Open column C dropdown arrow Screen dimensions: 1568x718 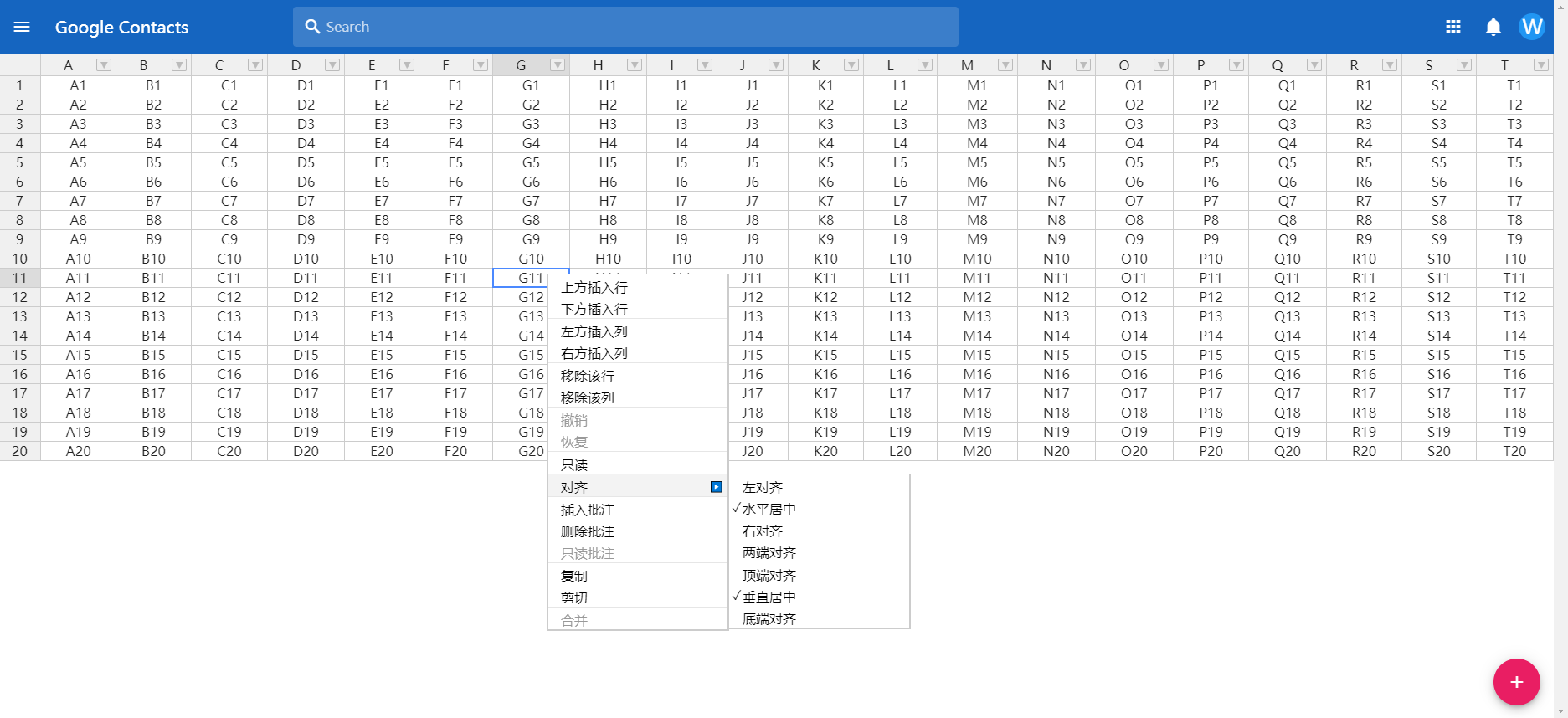point(255,65)
